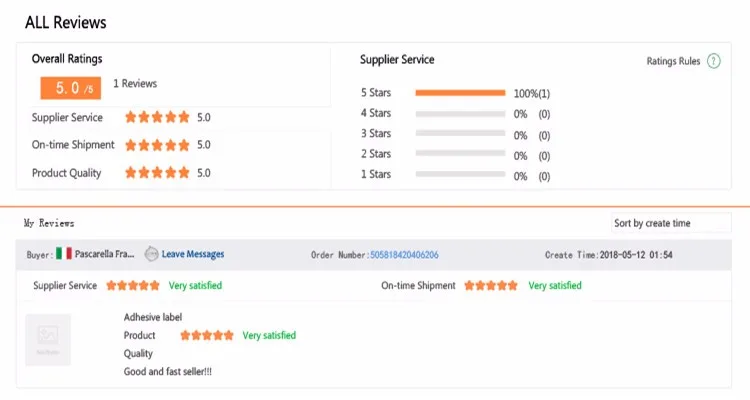The height and width of the screenshot is (400, 750).
Task: Open the Sort by create time dropdown
Action: pos(671,223)
